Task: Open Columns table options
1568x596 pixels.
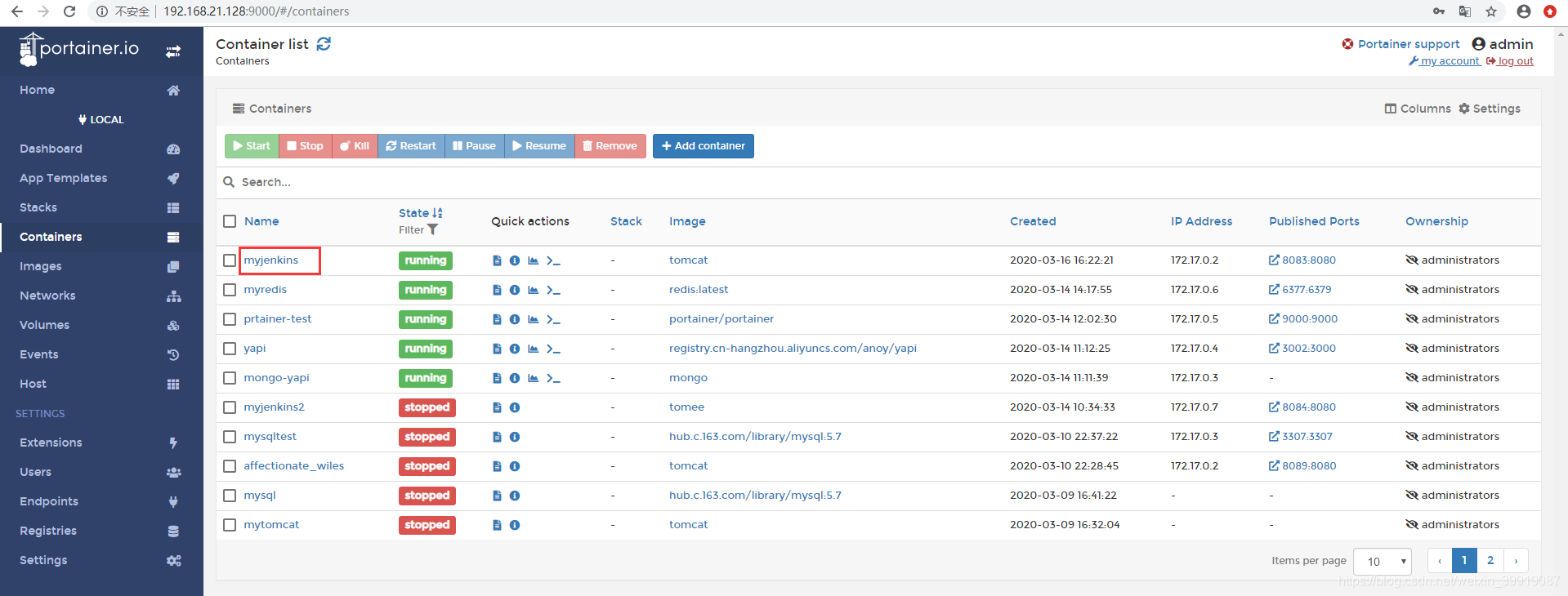Action: click(1418, 109)
